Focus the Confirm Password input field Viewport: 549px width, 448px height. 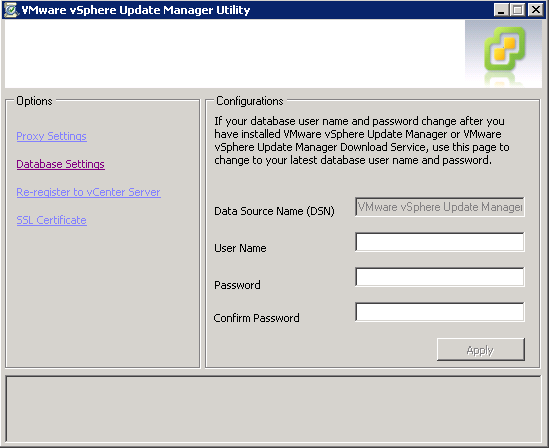pyautogui.click(x=440, y=312)
